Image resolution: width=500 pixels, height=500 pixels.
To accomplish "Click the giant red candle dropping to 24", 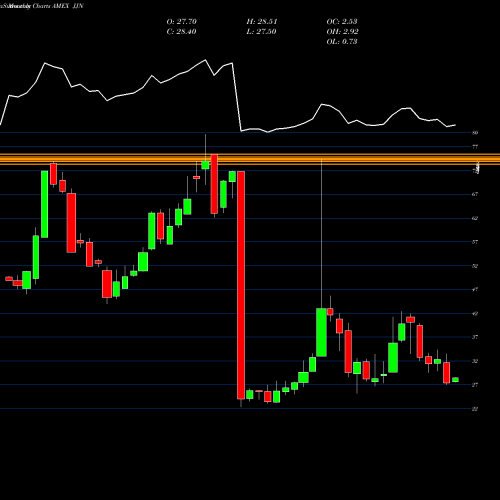I will pyautogui.click(x=241, y=285).
